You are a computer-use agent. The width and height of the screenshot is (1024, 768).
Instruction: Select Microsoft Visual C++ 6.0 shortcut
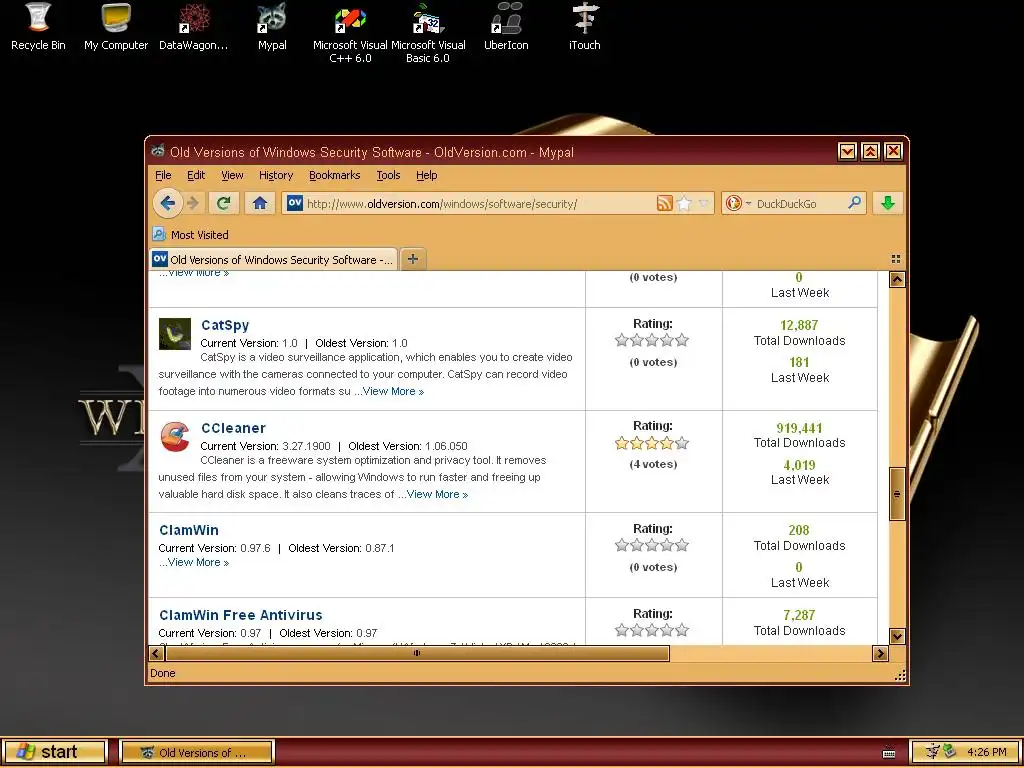click(350, 33)
